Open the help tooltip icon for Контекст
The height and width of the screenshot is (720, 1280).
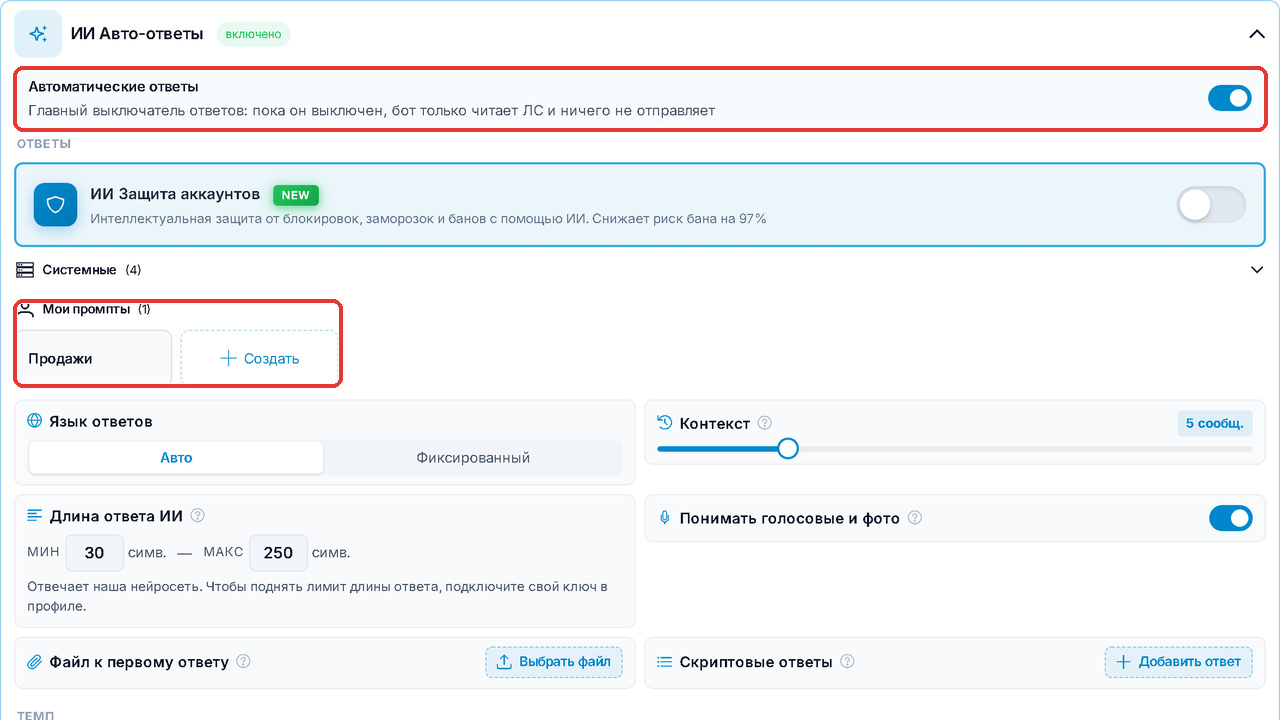coord(765,423)
